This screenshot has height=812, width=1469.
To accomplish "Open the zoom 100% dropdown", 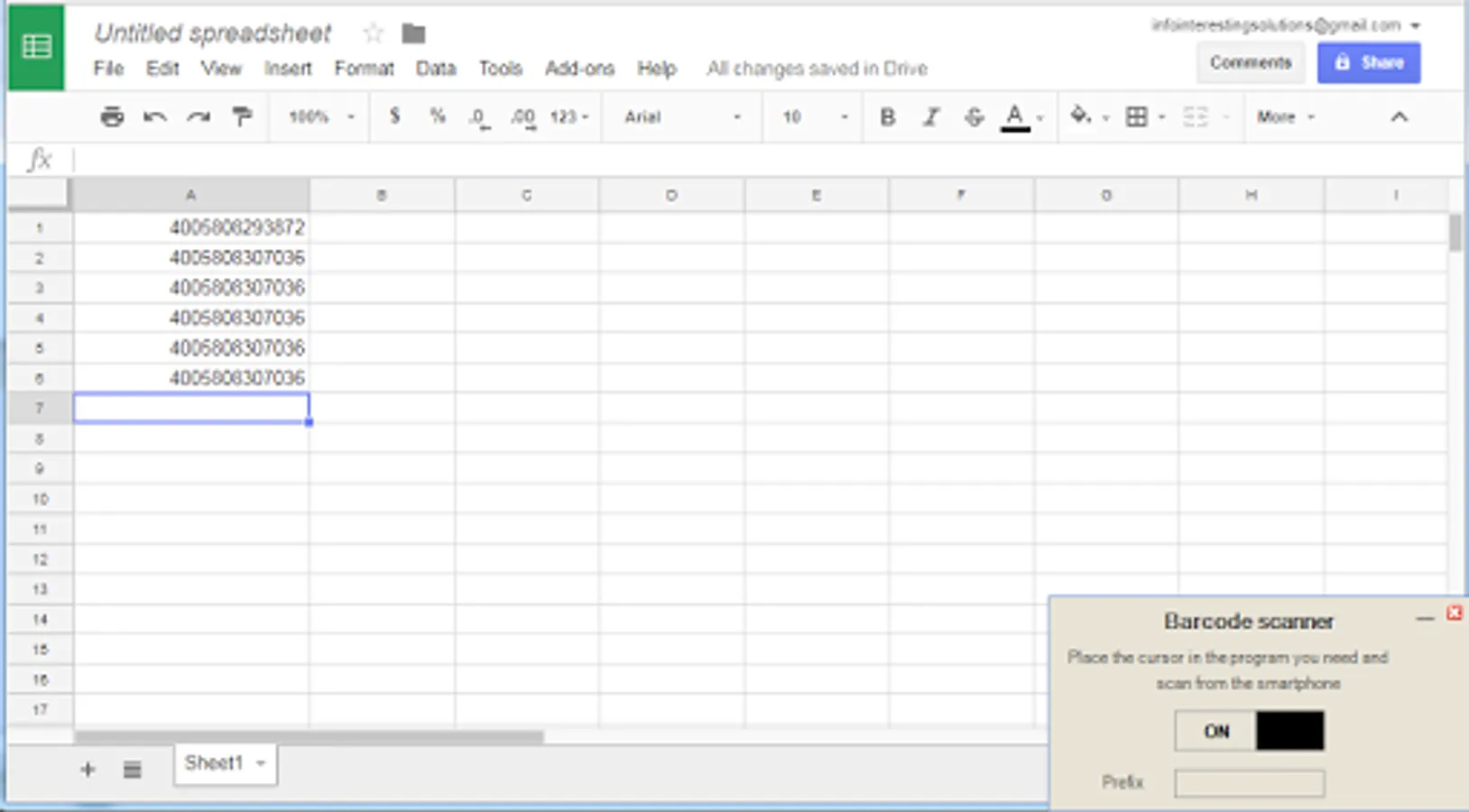I will click(x=321, y=117).
